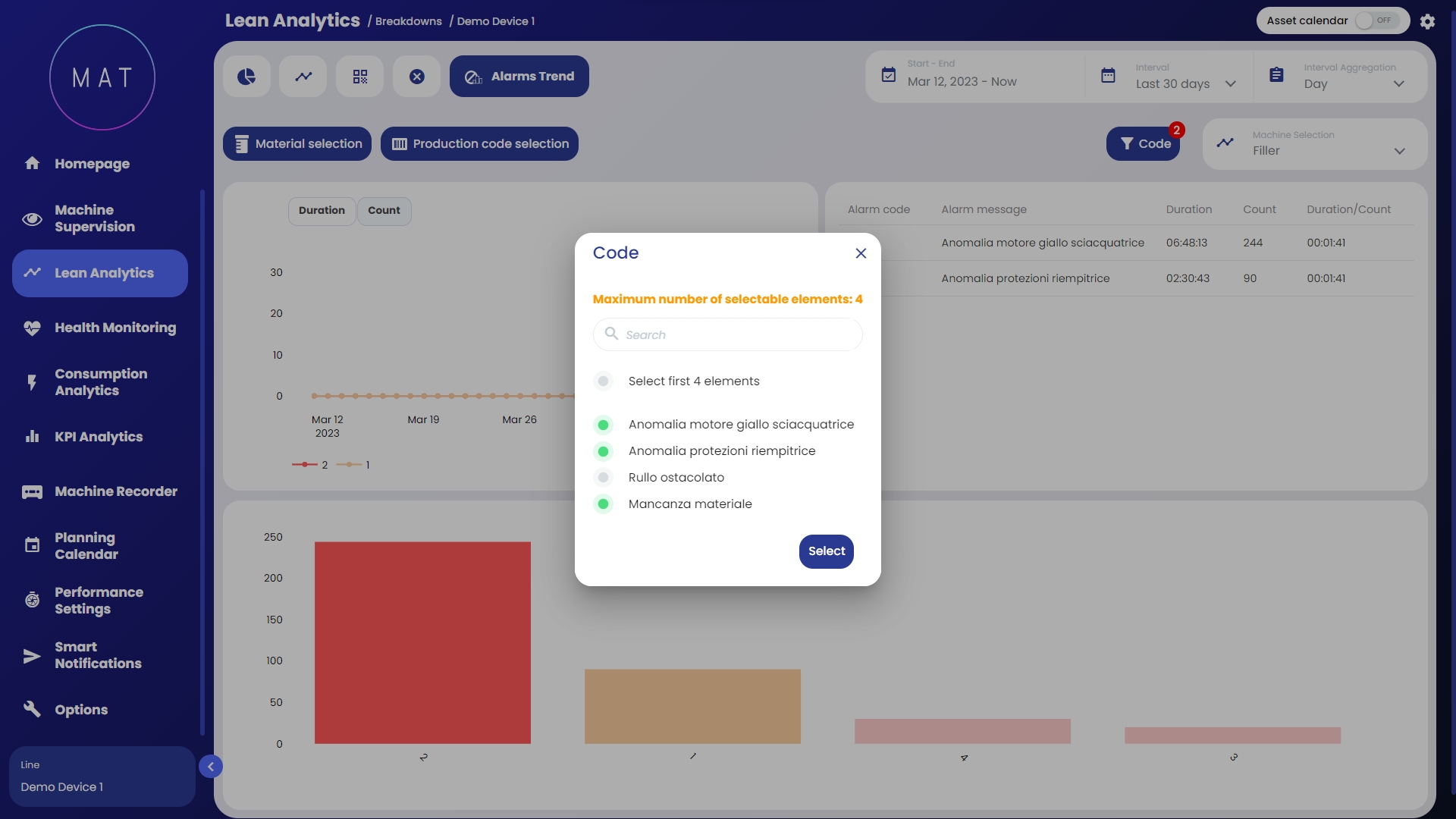
Task: Switch to the Count tab
Action: pyautogui.click(x=384, y=211)
